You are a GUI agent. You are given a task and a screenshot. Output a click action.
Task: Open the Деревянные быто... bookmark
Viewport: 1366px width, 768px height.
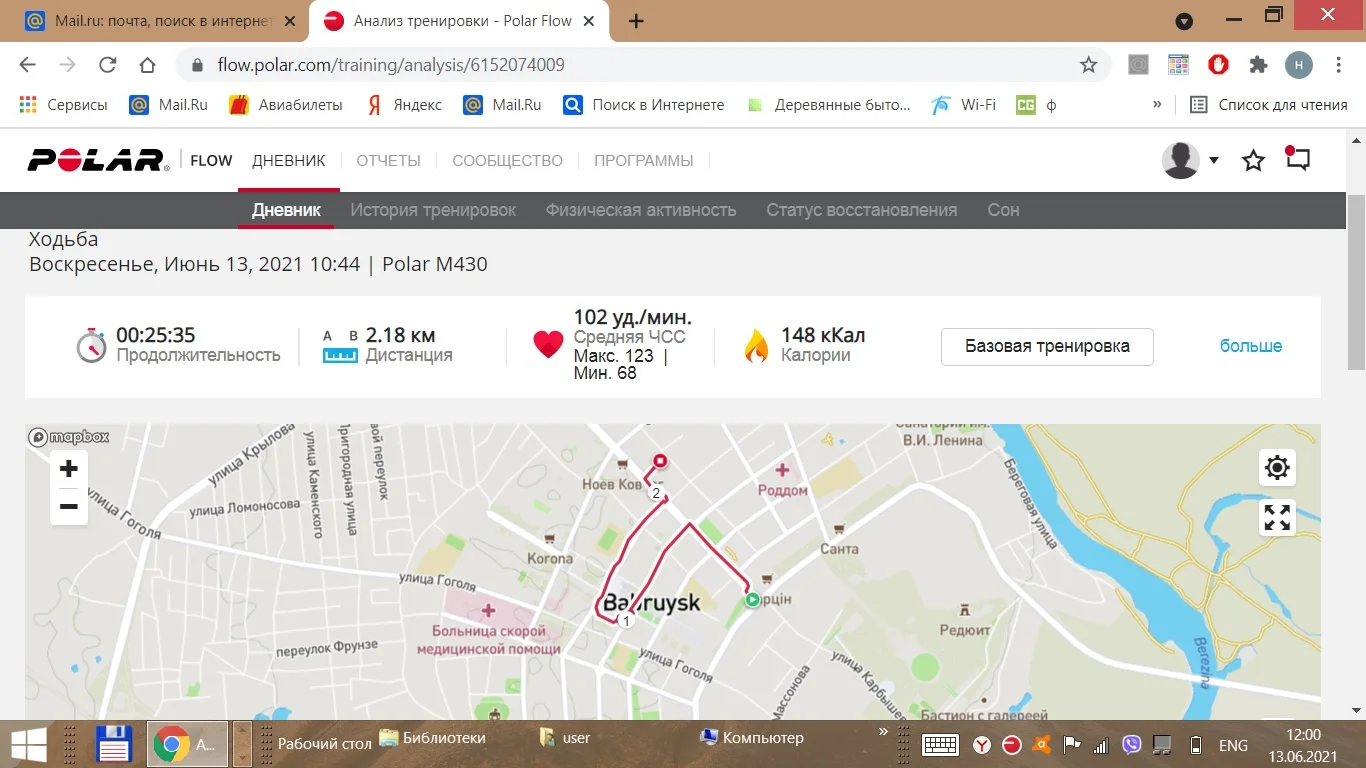[x=829, y=104]
